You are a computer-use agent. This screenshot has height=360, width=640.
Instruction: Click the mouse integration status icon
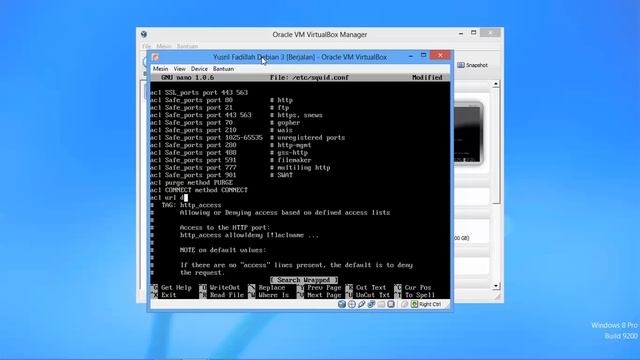(x=404, y=304)
